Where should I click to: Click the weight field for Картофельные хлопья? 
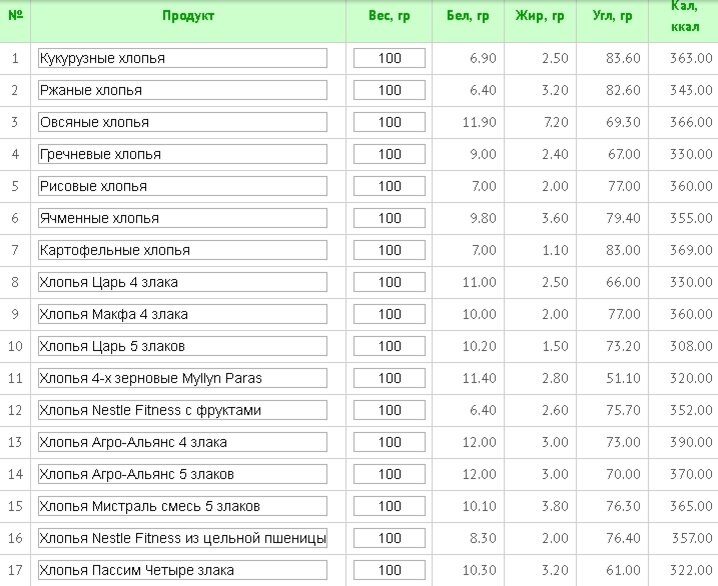click(389, 250)
